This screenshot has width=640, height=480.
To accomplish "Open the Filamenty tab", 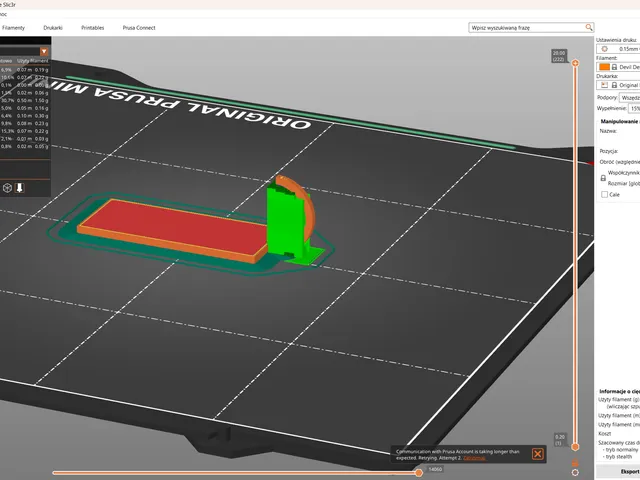I will click(x=13, y=28).
